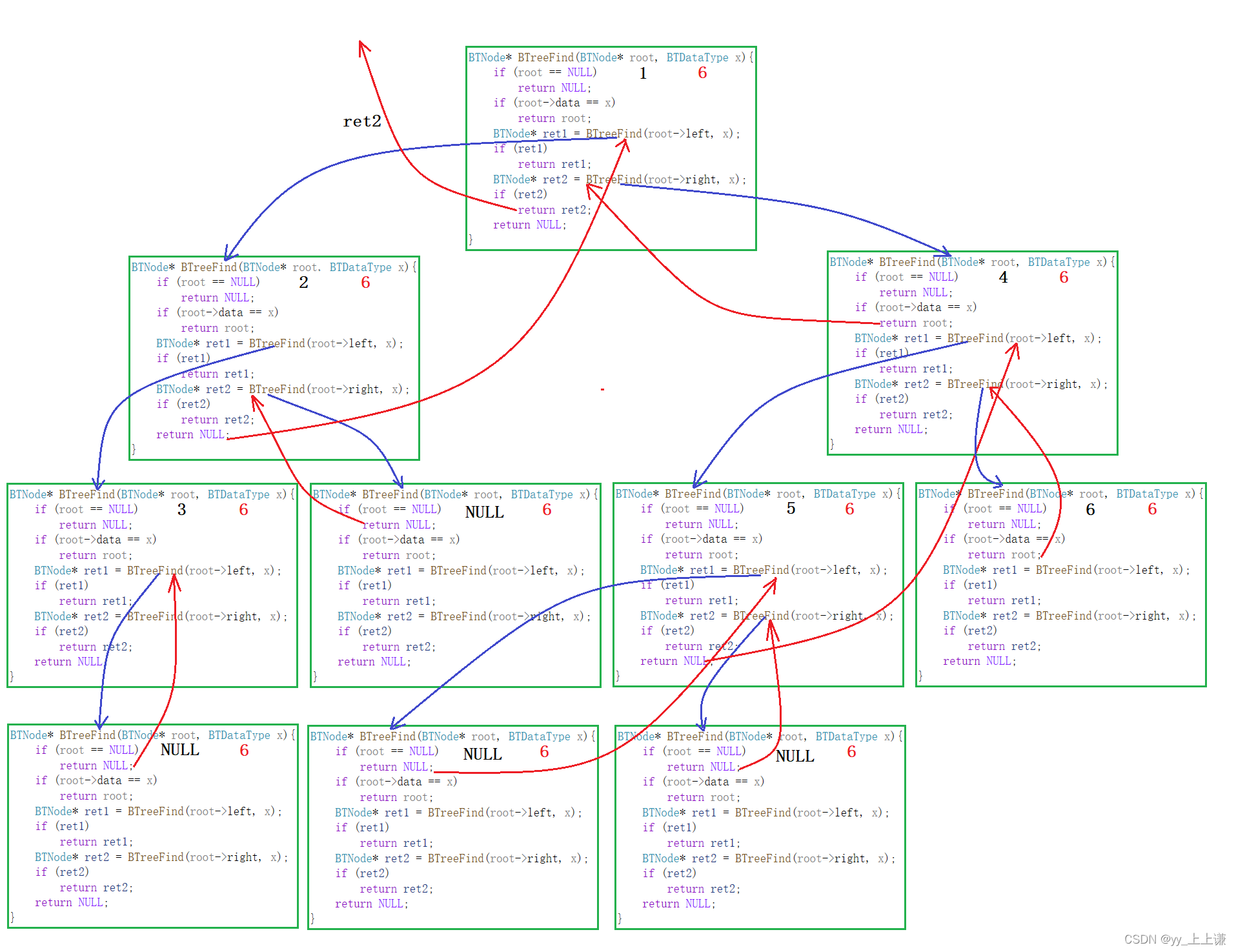Click 'if (root->data == x)' in box 1
Viewport: 1236px width, 952px height.
tap(554, 103)
